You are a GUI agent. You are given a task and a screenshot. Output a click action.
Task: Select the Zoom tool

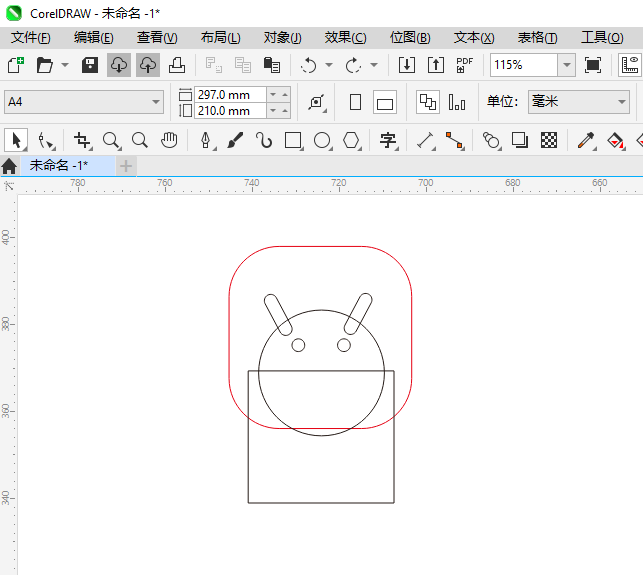tap(112, 140)
